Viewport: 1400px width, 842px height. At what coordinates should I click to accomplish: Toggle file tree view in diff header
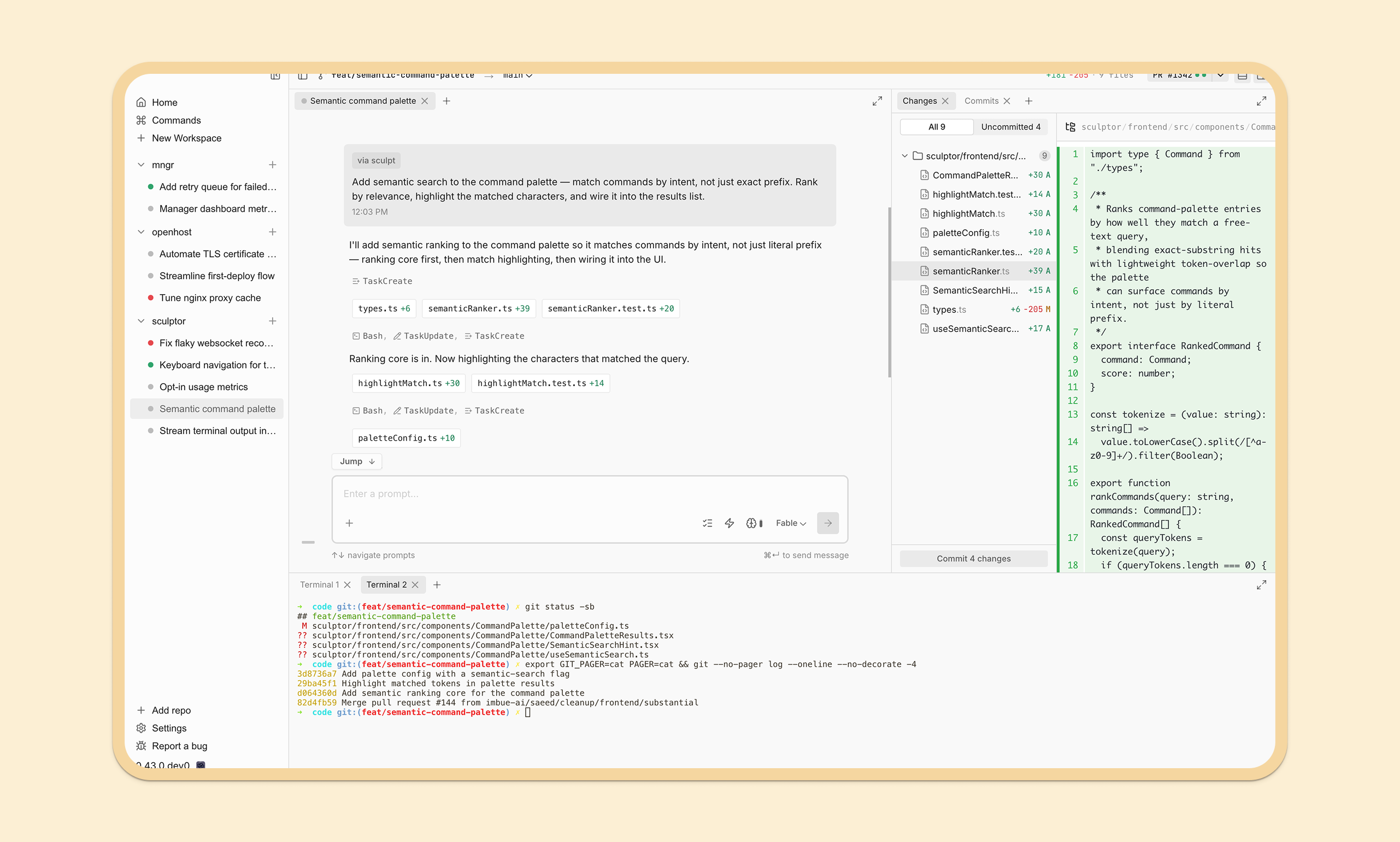coord(1070,127)
